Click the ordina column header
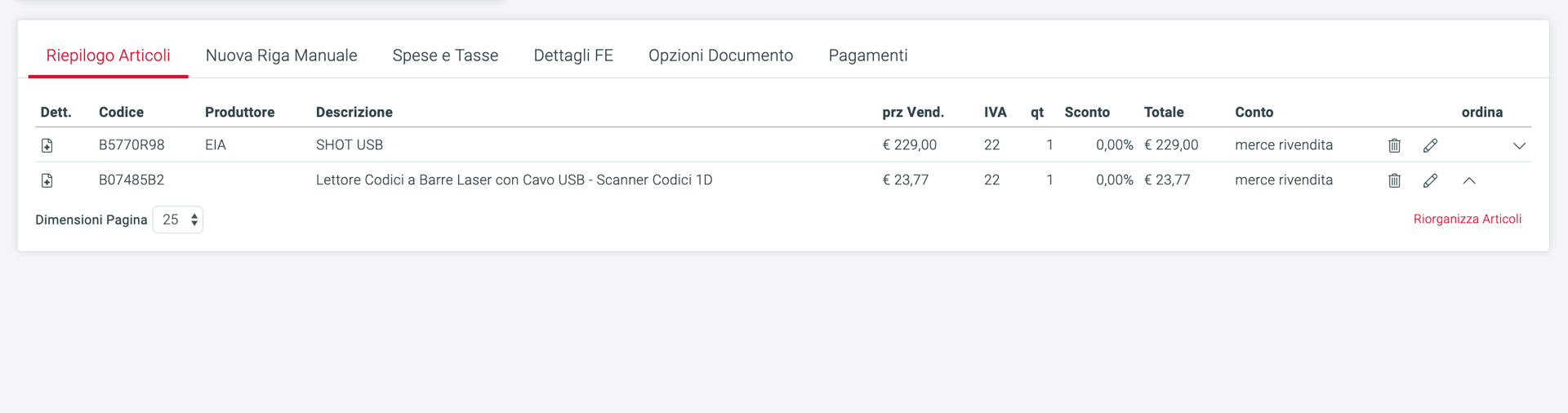 (1482, 112)
